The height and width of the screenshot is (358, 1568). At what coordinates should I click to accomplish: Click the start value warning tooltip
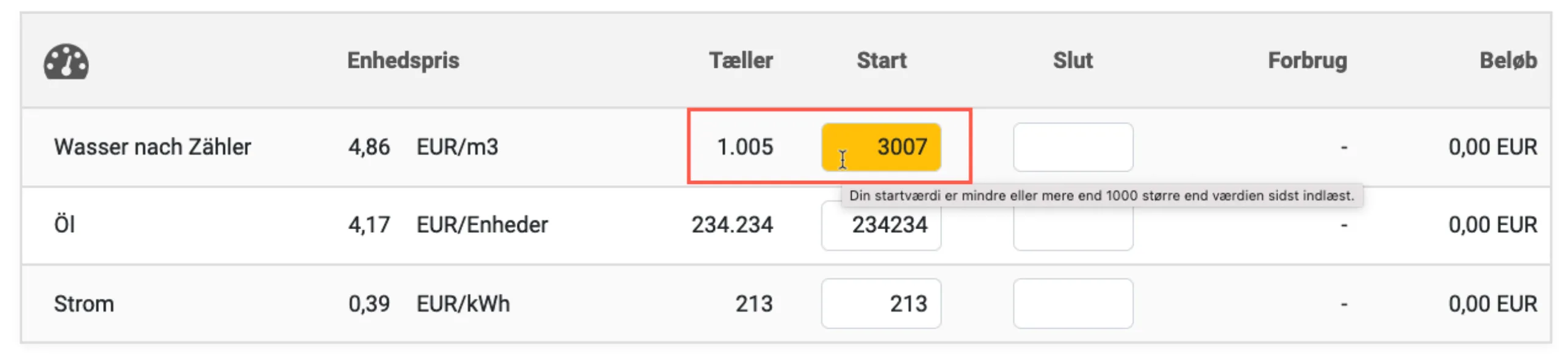pos(1101,196)
